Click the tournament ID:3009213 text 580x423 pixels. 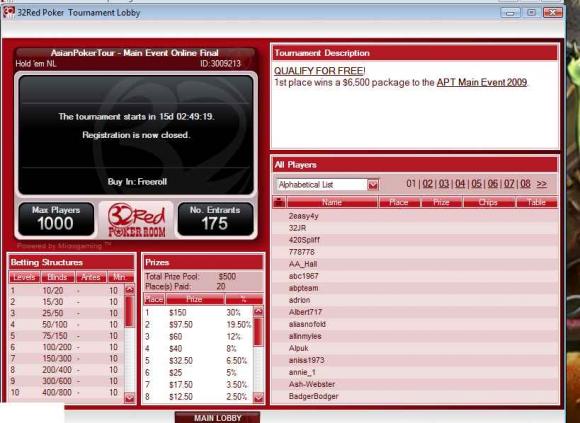(x=220, y=64)
